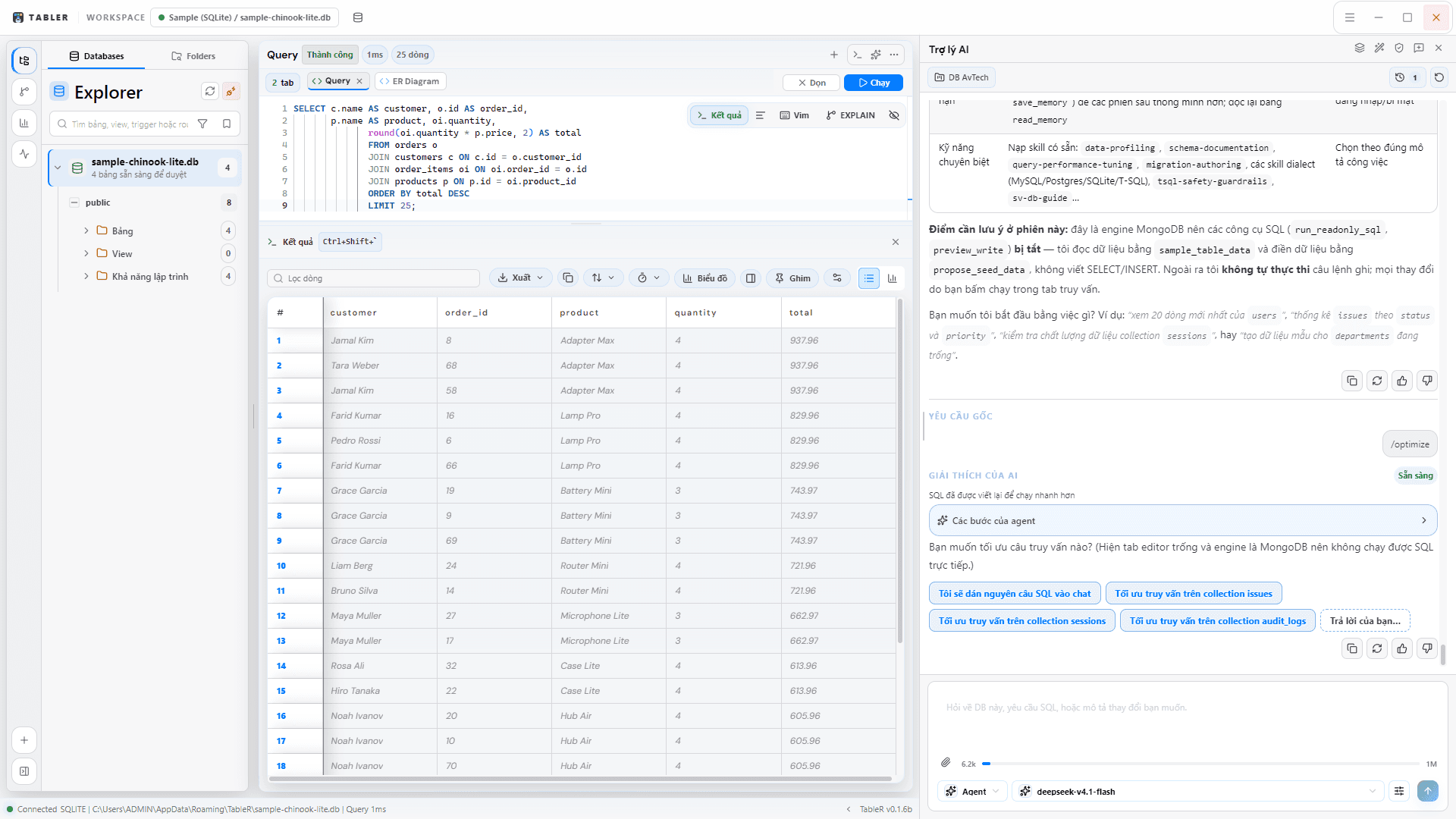Toggle the editor eye-off visibility icon
1456x819 pixels.
coord(894,115)
